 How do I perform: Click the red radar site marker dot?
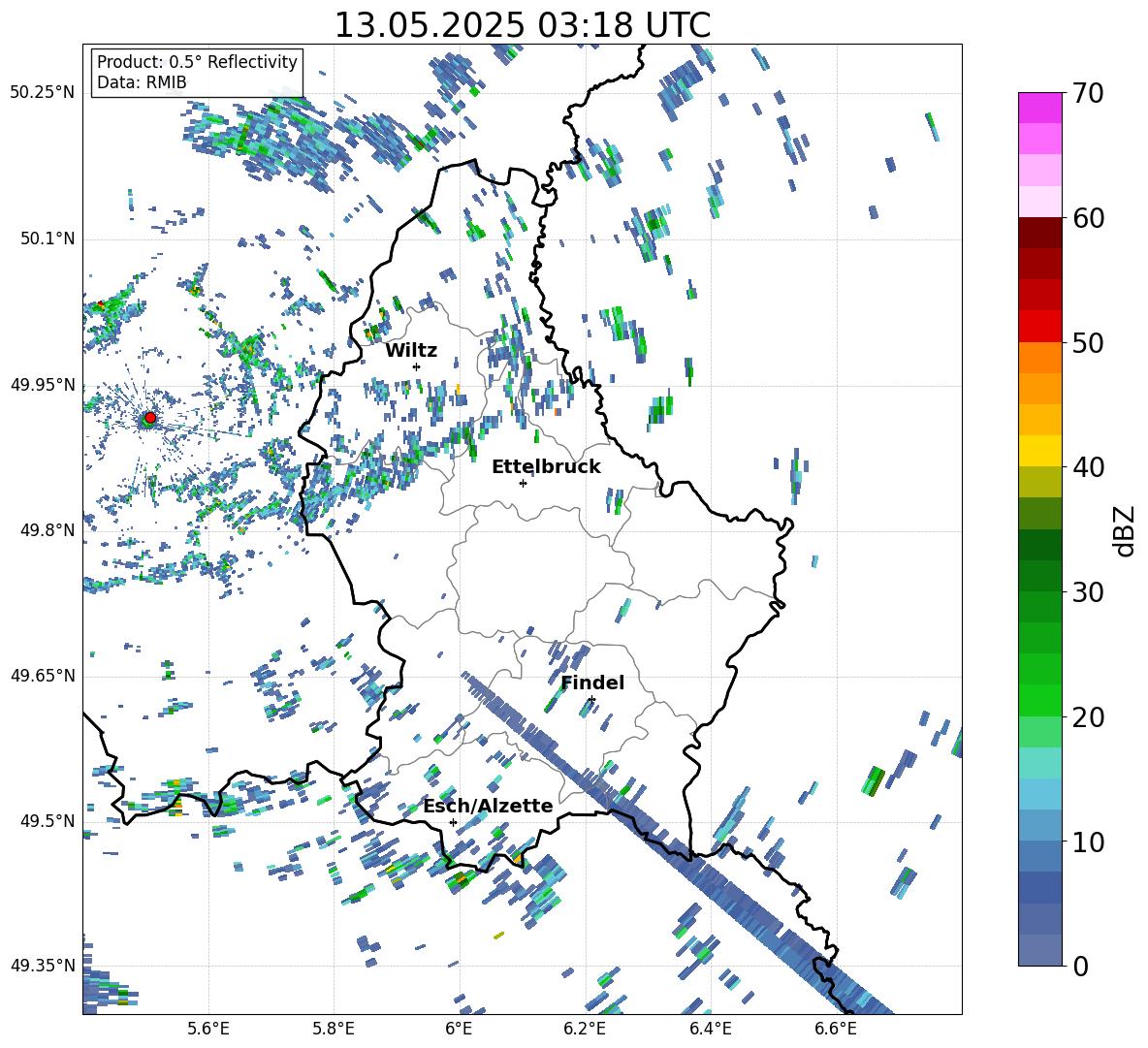tap(150, 417)
